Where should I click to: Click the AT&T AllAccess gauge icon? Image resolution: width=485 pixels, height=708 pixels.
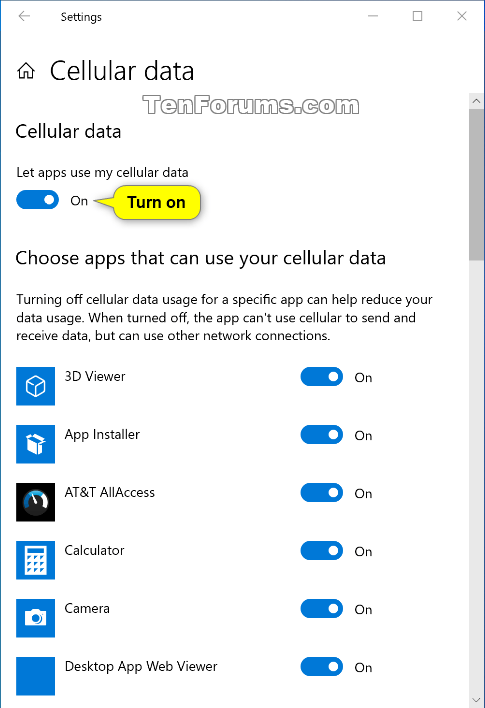click(x=35, y=502)
